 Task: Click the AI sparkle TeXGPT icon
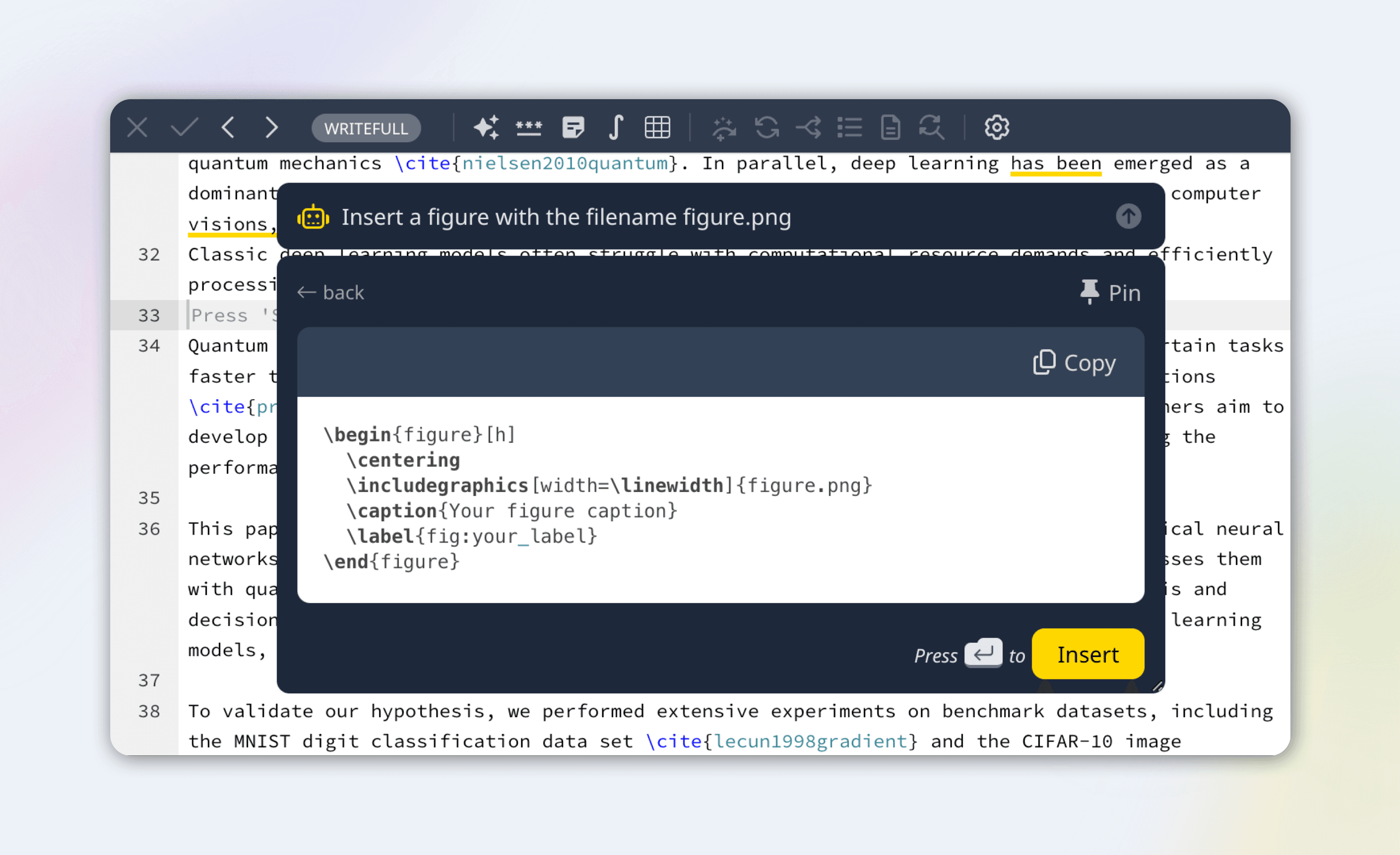[486, 127]
